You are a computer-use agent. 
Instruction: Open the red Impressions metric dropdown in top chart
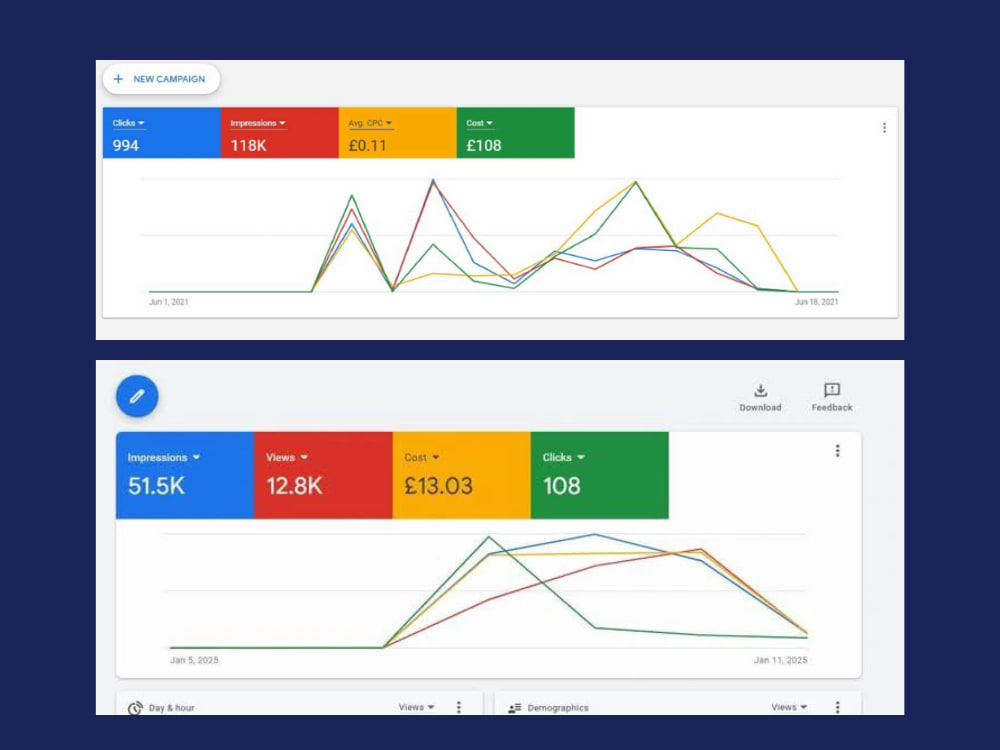click(x=258, y=123)
